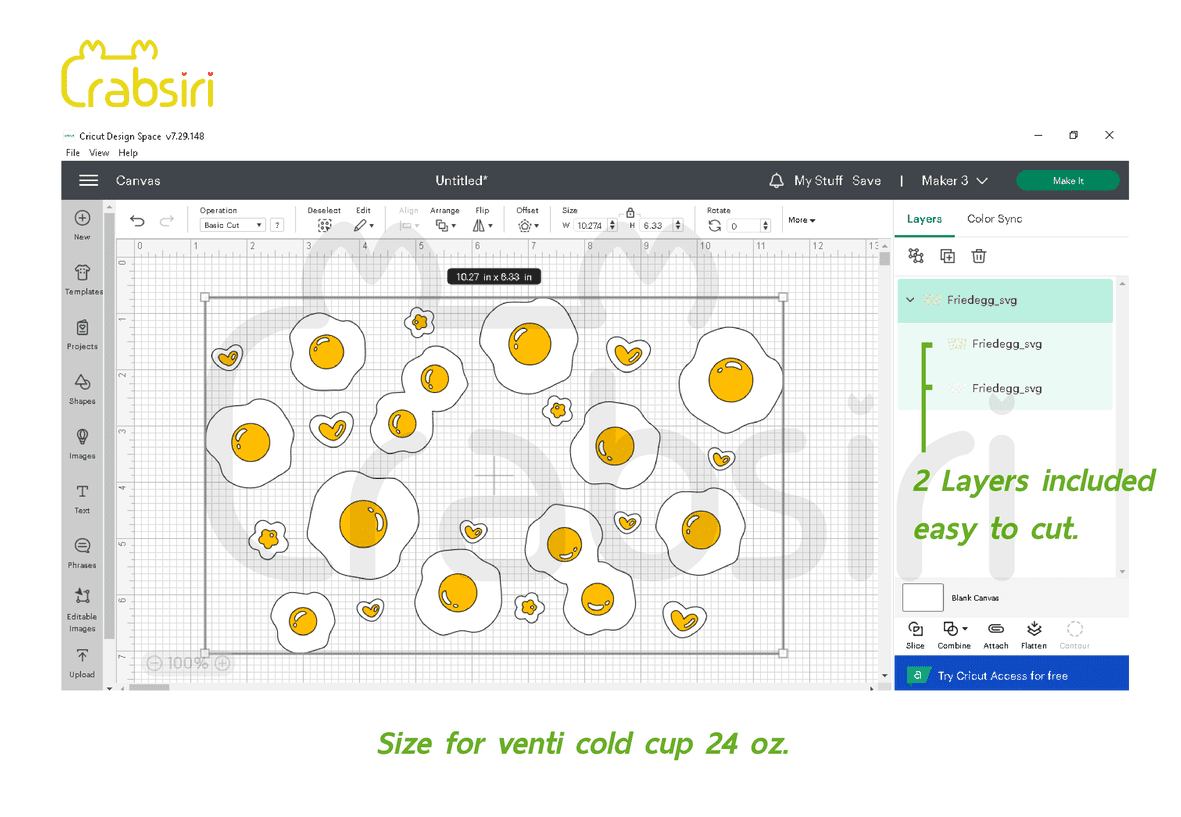The image size is (1181, 817).
Task: Click the green Make It button
Action: (x=1067, y=181)
